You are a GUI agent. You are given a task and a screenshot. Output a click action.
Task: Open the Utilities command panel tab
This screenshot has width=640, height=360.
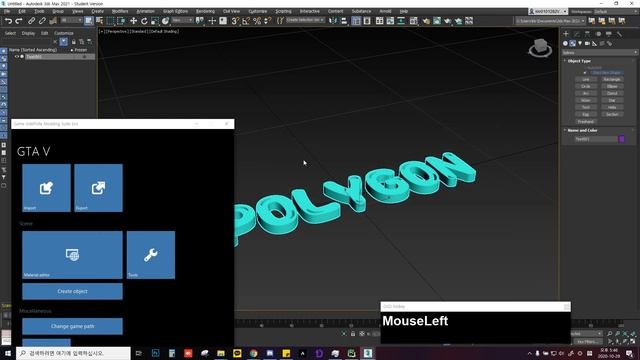point(619,34)
